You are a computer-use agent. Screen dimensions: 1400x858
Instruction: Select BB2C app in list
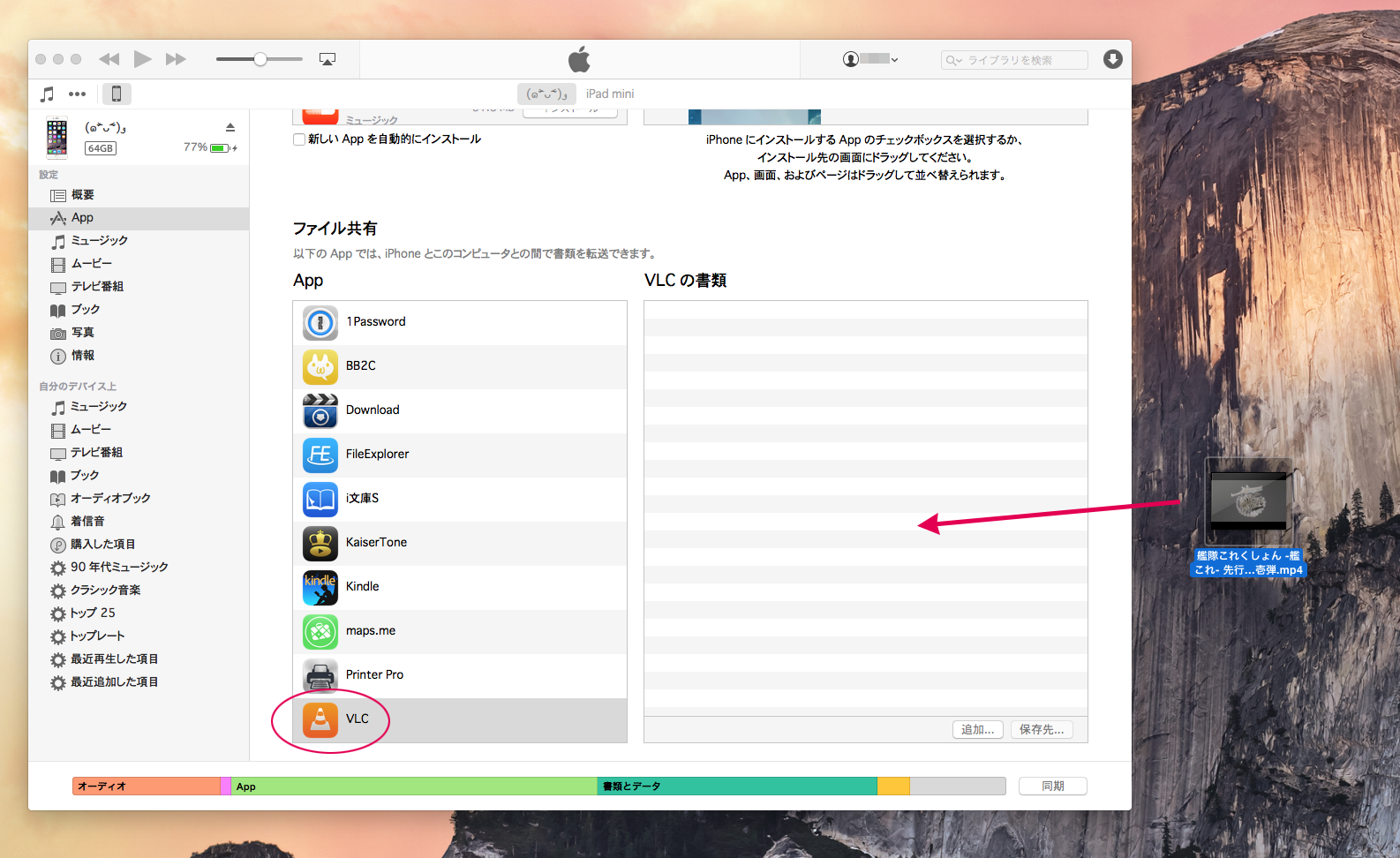pos(460,367)
